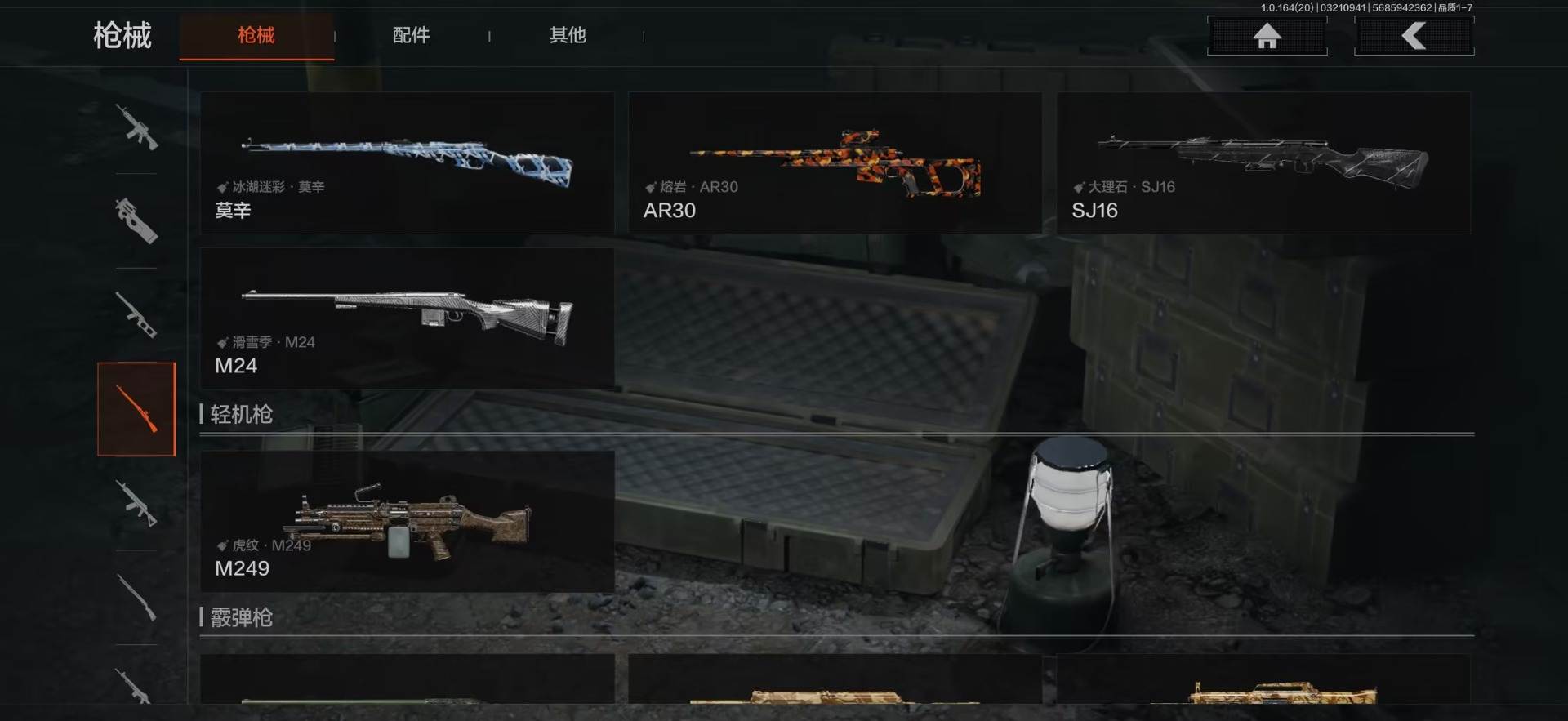This screenshot has width=1568, height=721.
Task: Select the 莫辛 ice camo rifle card
Action: (x=408, y=163)
